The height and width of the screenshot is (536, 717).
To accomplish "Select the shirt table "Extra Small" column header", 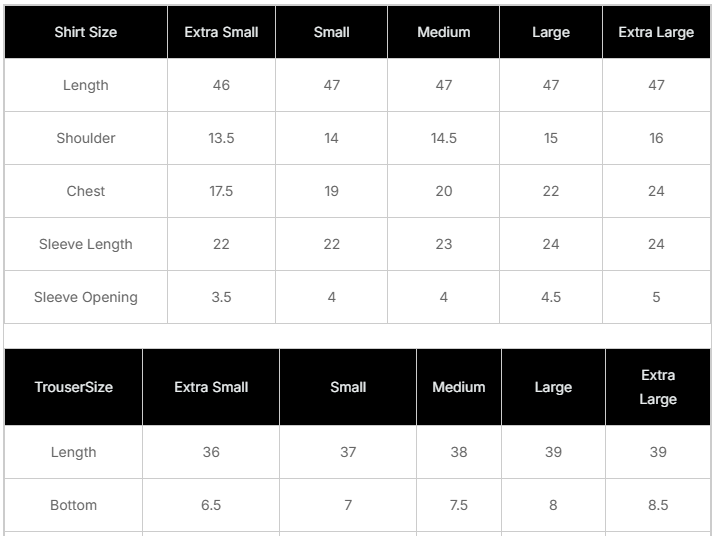I will point(221,32).
